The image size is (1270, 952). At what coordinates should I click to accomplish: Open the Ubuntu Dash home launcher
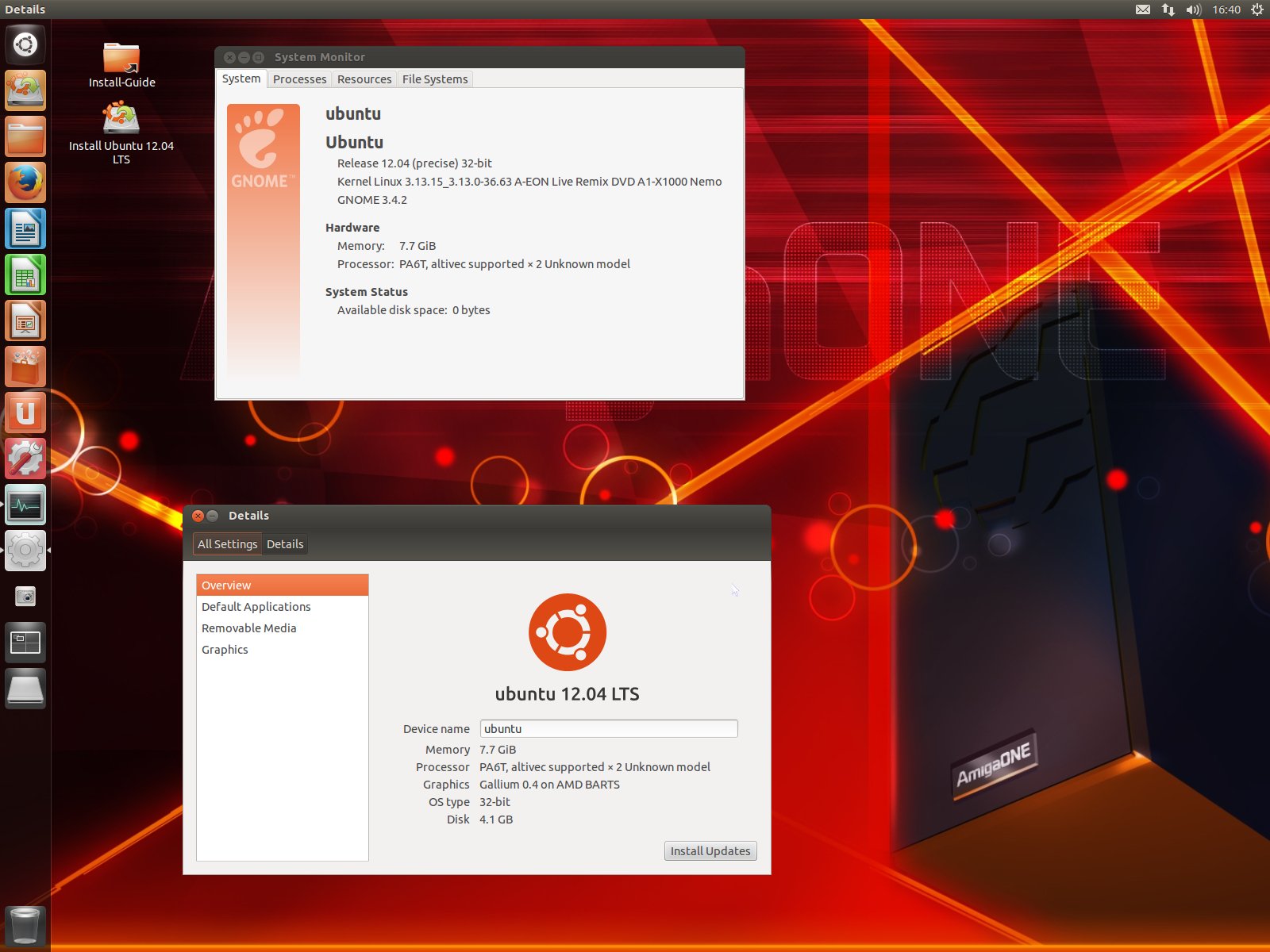click(25, 44)
